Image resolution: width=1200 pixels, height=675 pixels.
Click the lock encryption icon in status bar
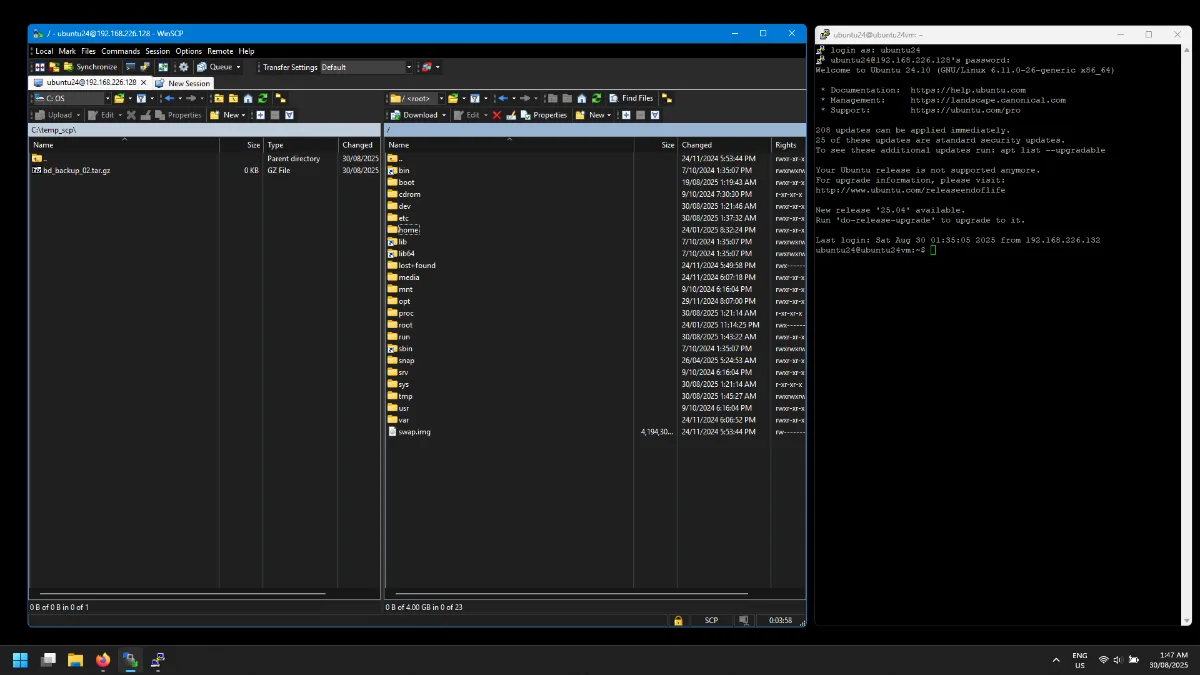(678, 620)
